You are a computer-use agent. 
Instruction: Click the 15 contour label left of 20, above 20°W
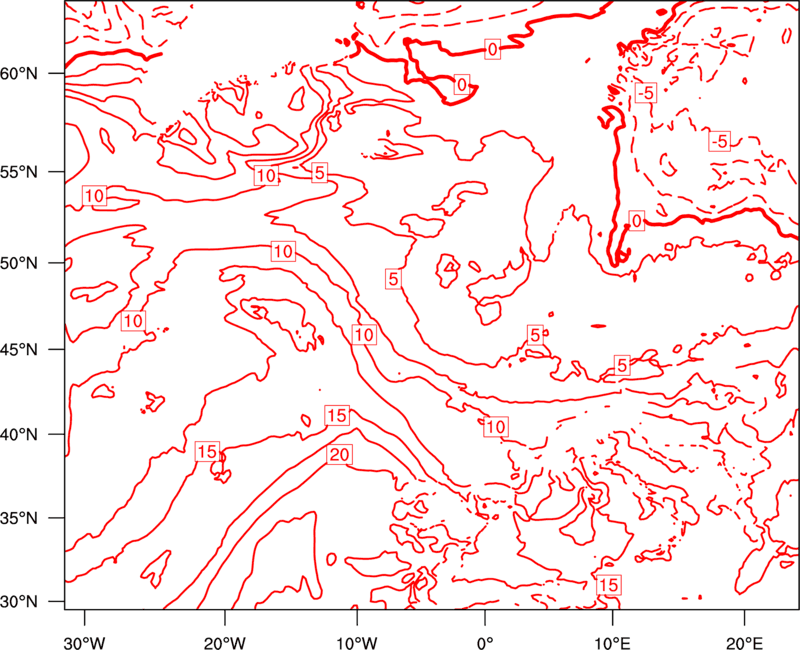point(207,452)
